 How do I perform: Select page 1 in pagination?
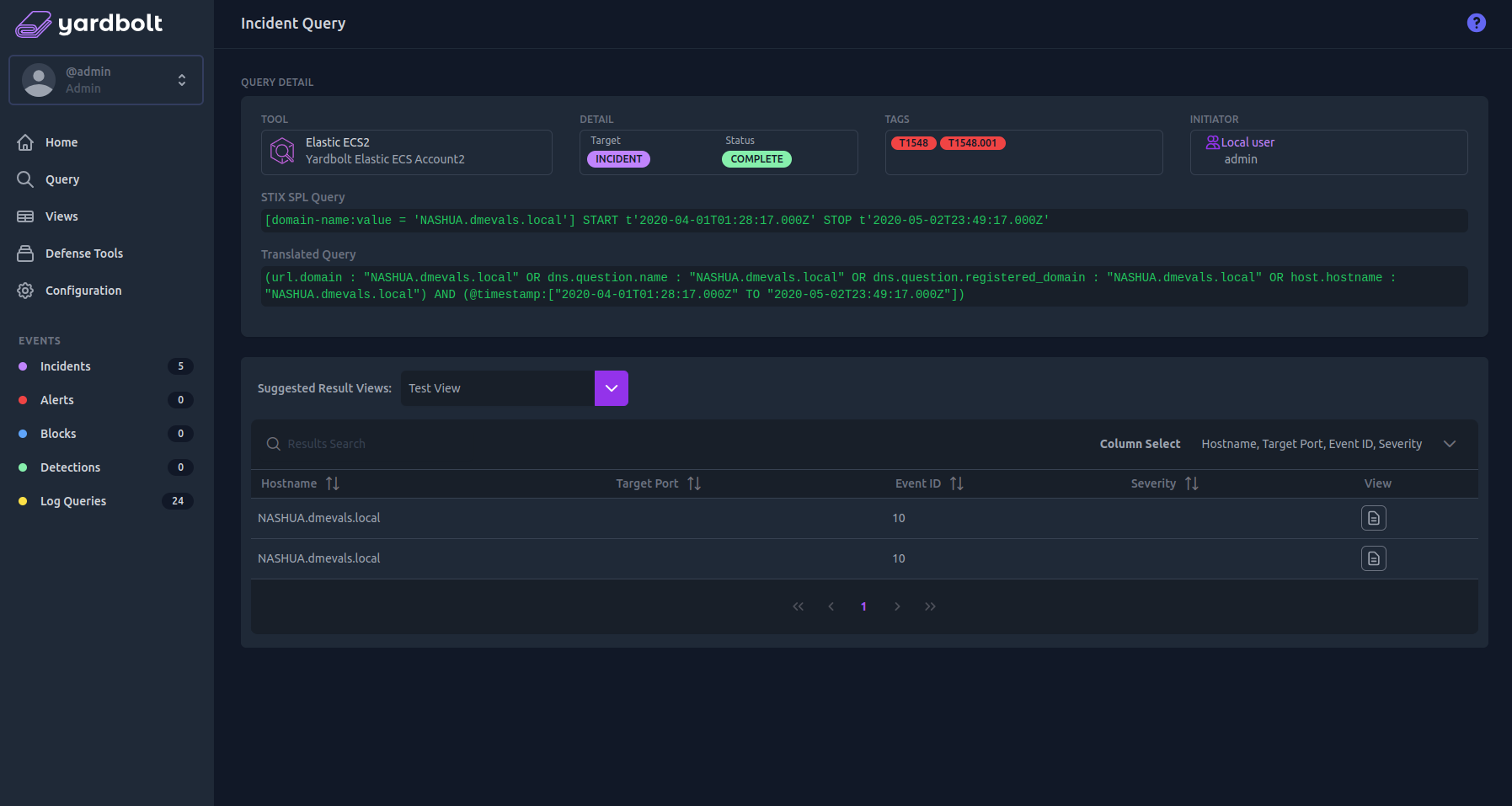(x=863, y=606)
